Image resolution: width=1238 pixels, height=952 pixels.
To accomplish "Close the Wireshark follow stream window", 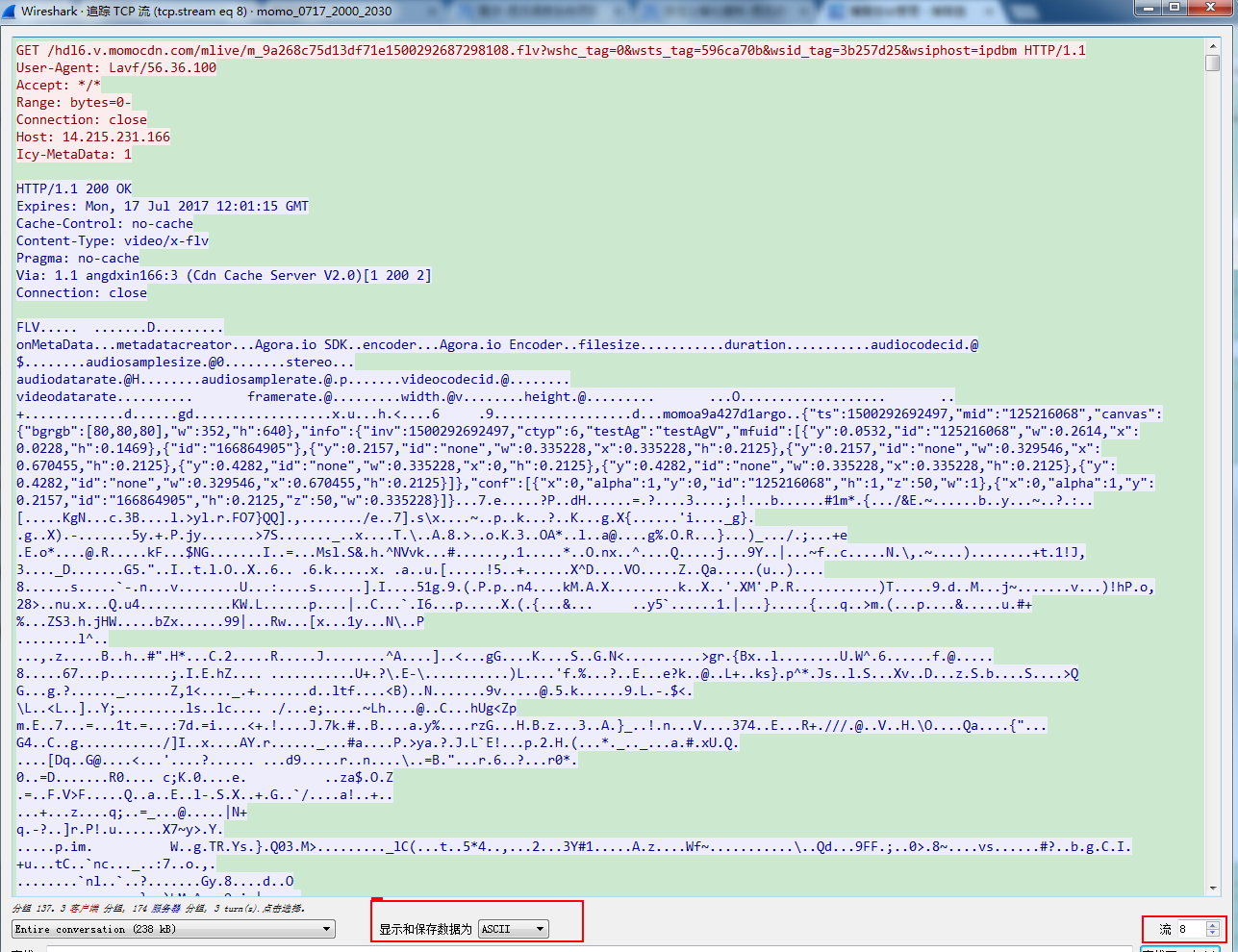I will 1212,8.
